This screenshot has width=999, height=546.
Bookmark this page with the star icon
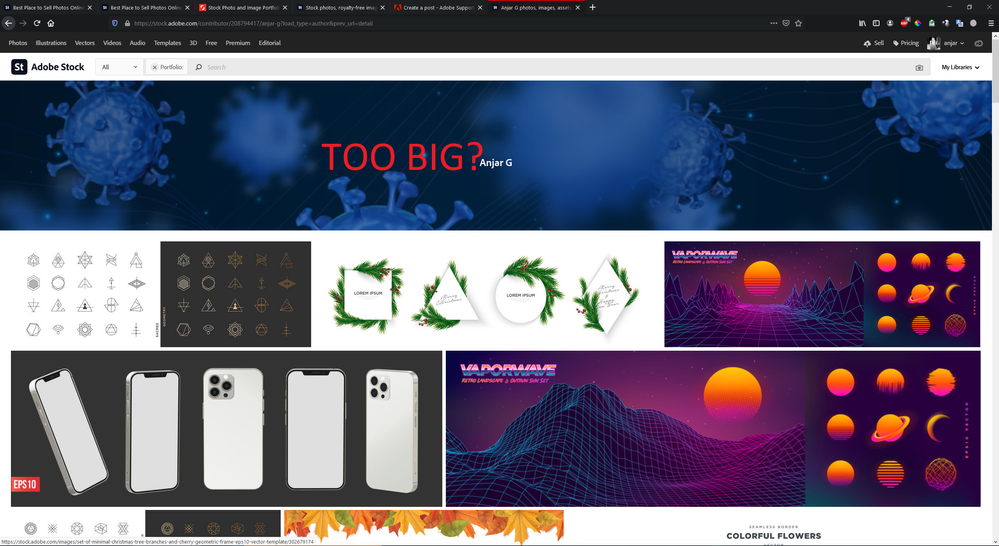point(798,23)
